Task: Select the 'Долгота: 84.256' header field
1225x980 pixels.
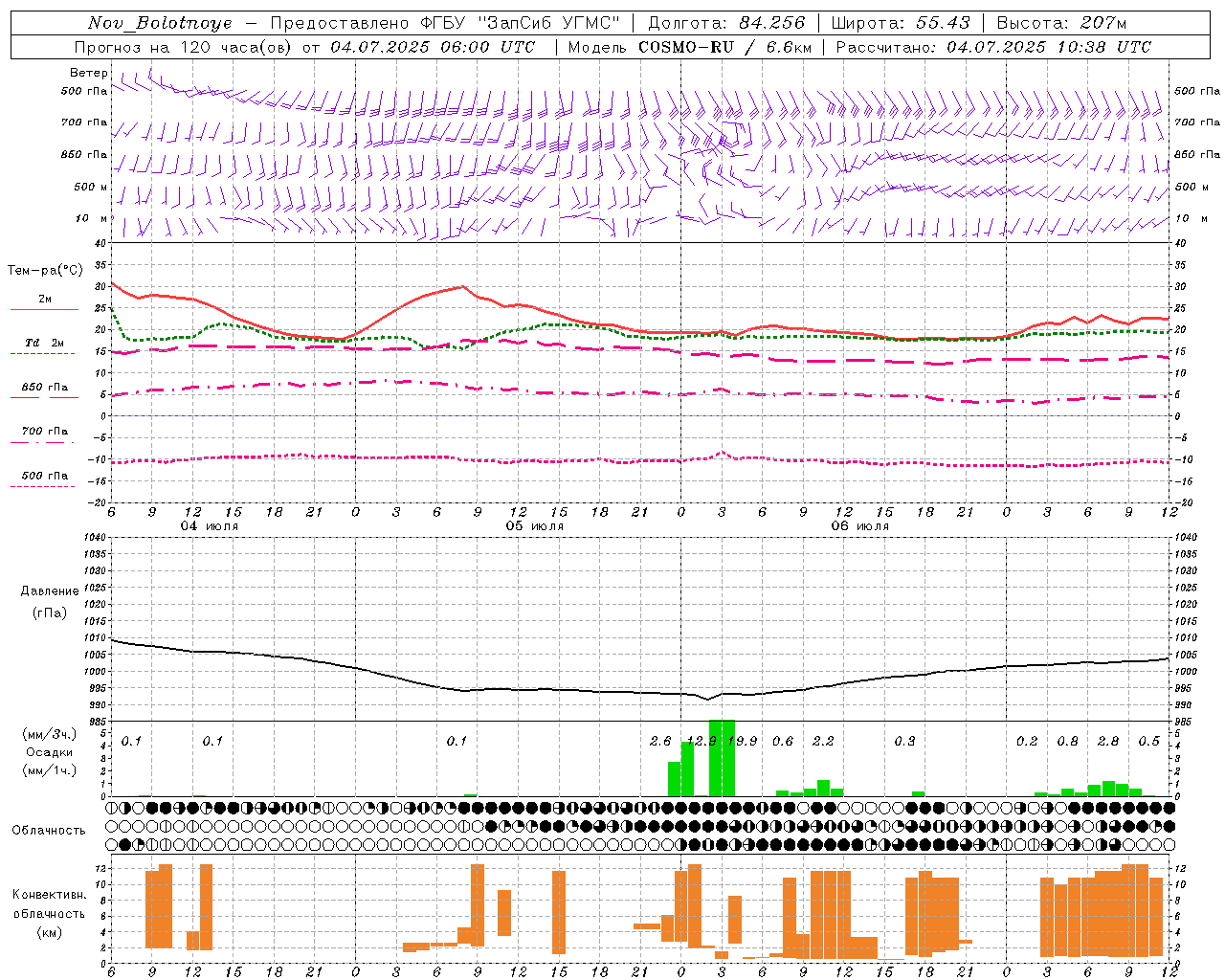Action: 726,23
